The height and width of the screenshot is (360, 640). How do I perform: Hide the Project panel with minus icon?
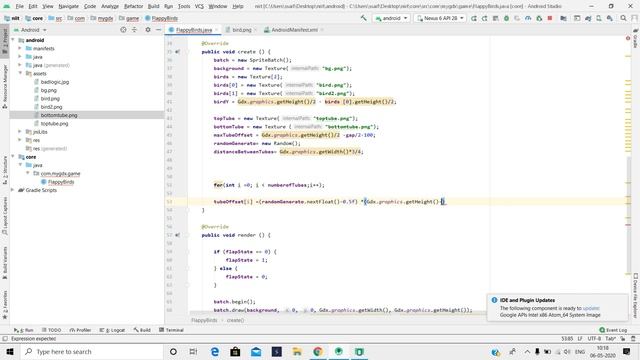[158, 30]
